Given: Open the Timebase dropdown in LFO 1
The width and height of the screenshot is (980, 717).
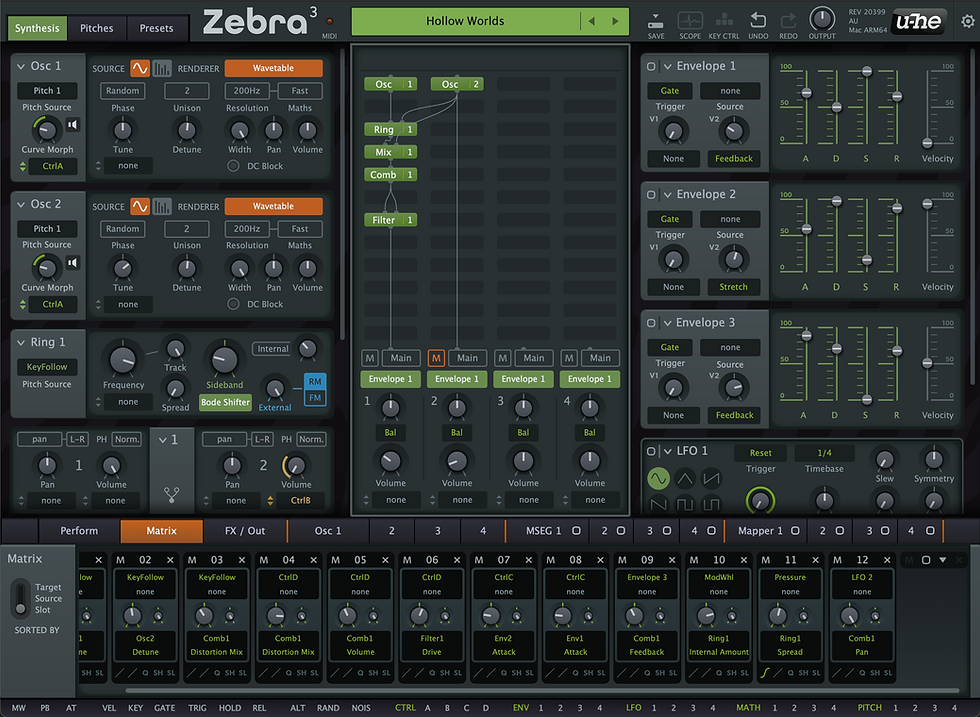Looking at the screenshot, I should 824,452.
